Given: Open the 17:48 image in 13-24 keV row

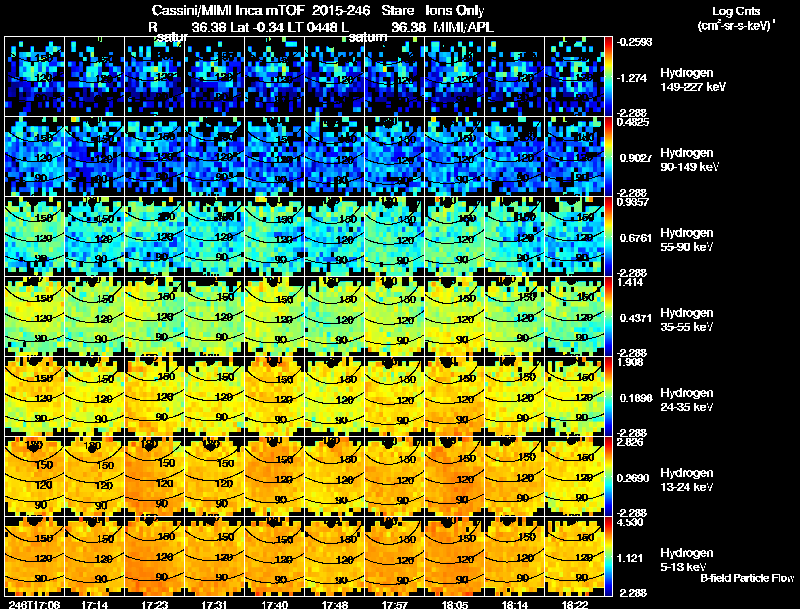Looking at the screenshot, I should coord(334,477).
